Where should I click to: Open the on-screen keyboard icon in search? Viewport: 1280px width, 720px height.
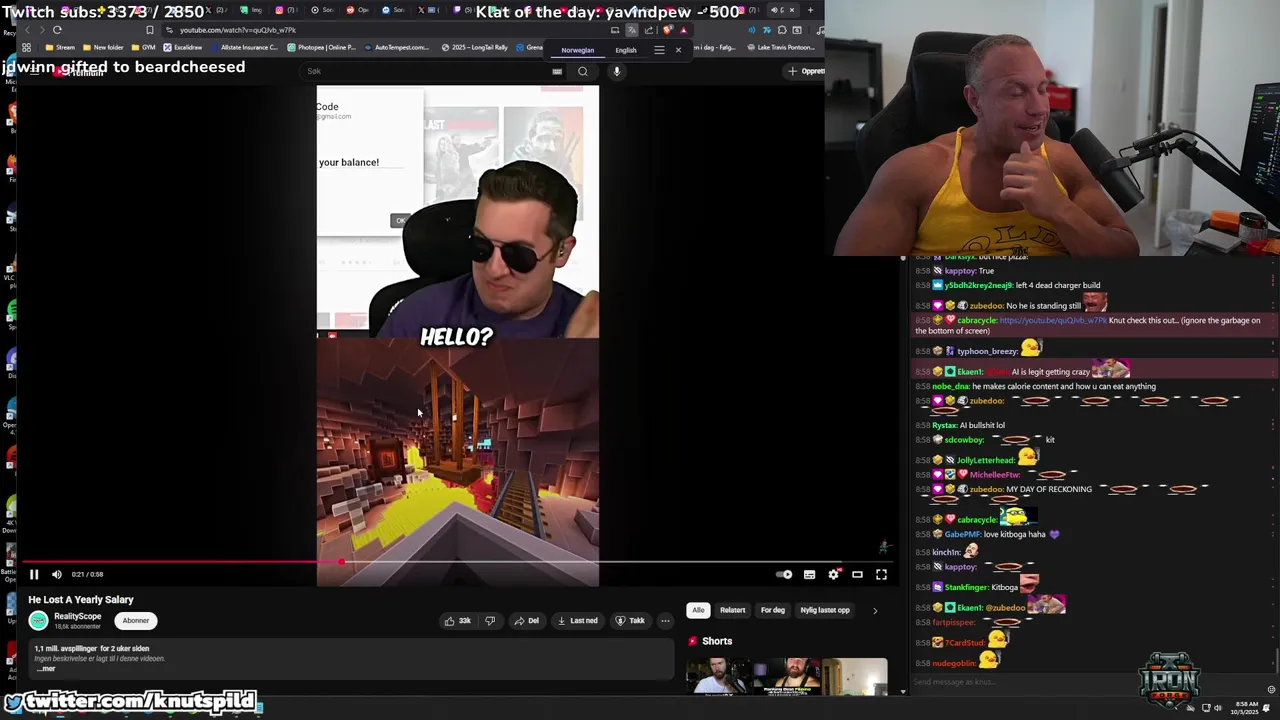pyautogui.click(x=557, y=71)
